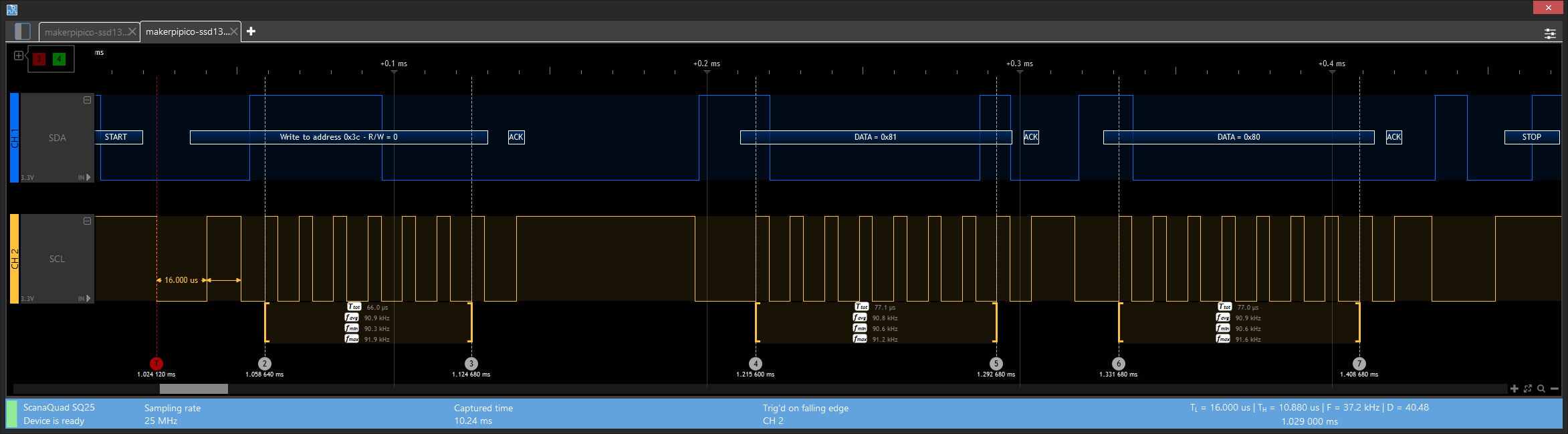Screen dimensions: 1568x434
Task: Expand the hidden channels plus box
Action: pos(19,56)
